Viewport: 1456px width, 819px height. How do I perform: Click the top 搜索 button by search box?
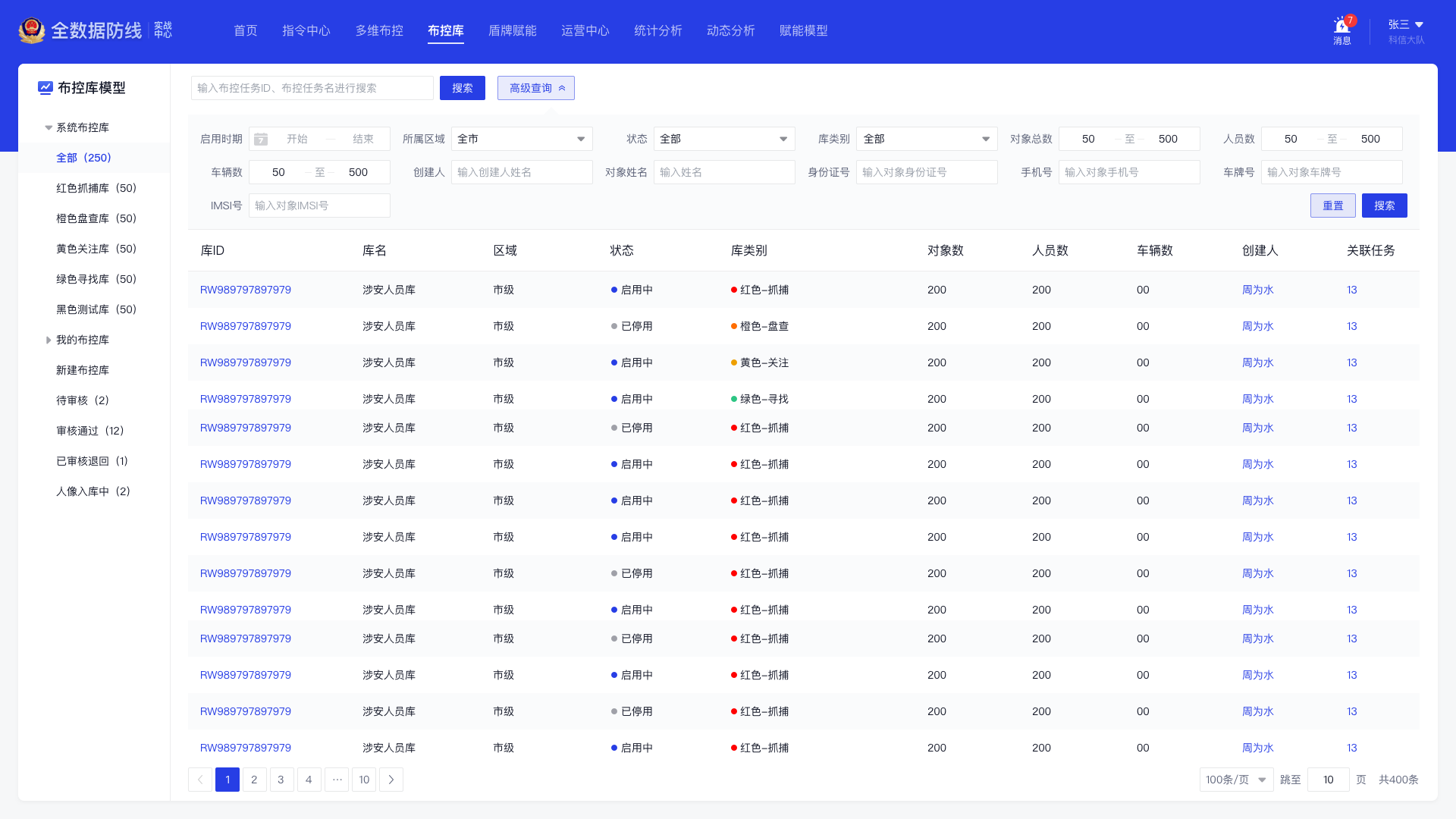tap(463, 88)
